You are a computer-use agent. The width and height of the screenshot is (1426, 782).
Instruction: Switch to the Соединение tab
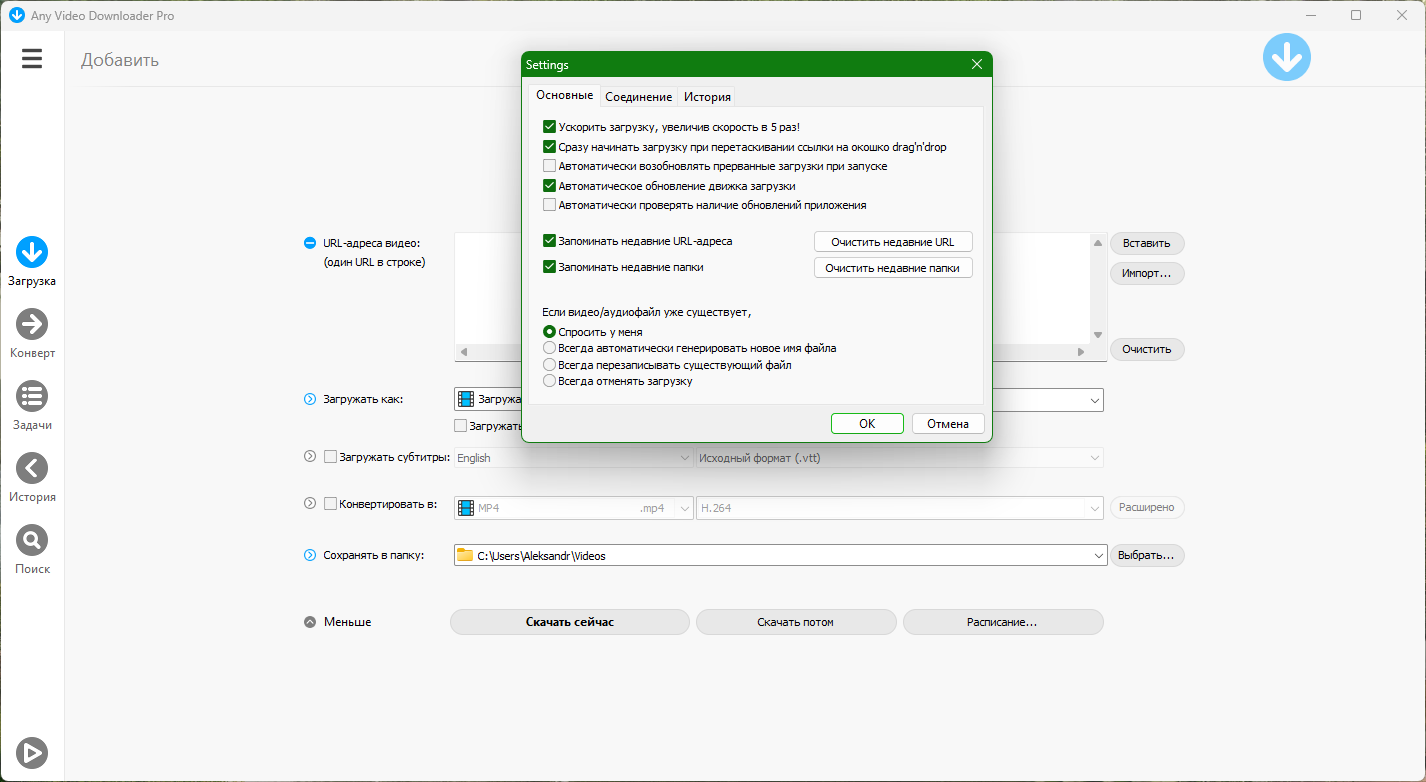[638, 97]
